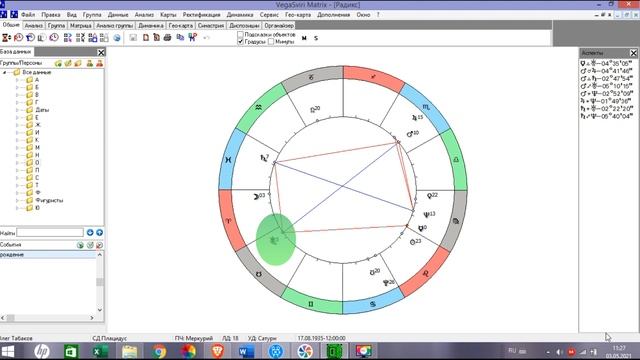
Task: Expand folder С in the tree
Action: point(17,178)
